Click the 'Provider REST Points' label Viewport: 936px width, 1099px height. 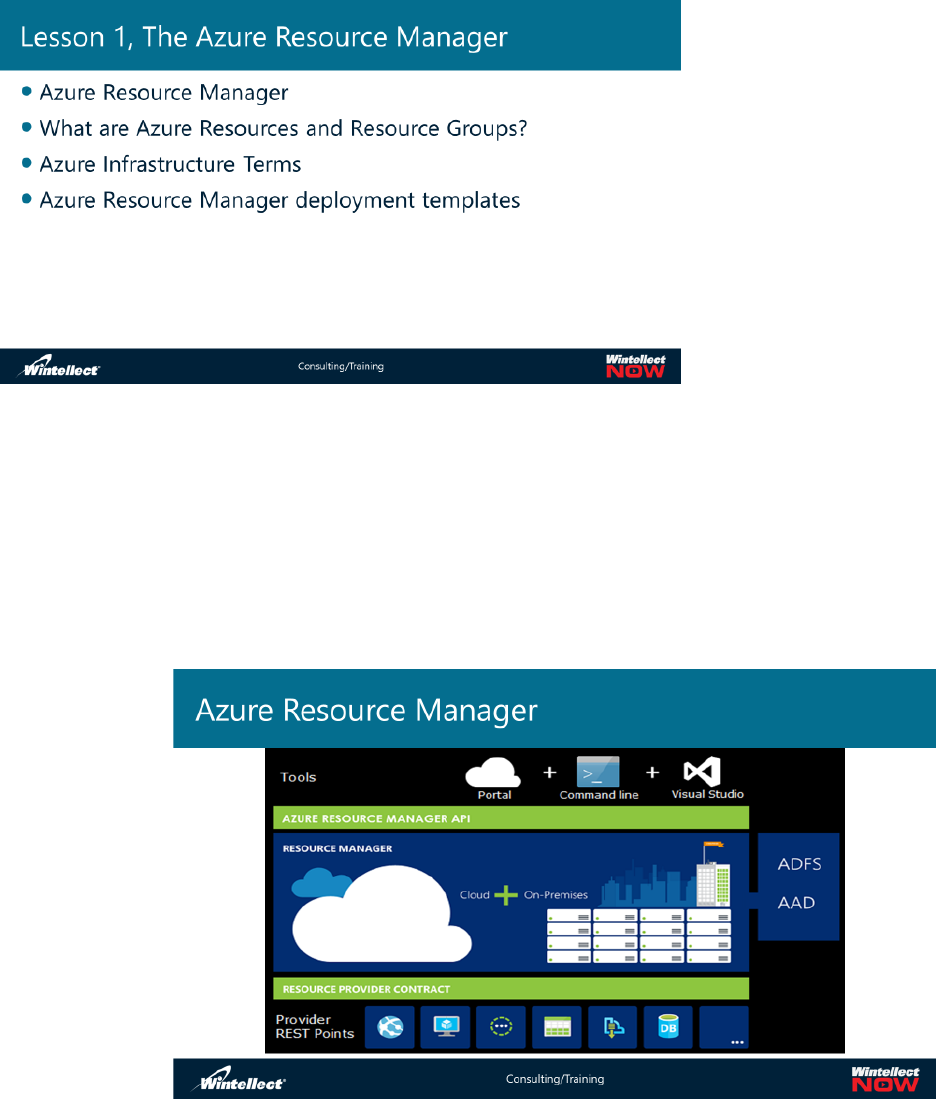(x=315, y=1027)
